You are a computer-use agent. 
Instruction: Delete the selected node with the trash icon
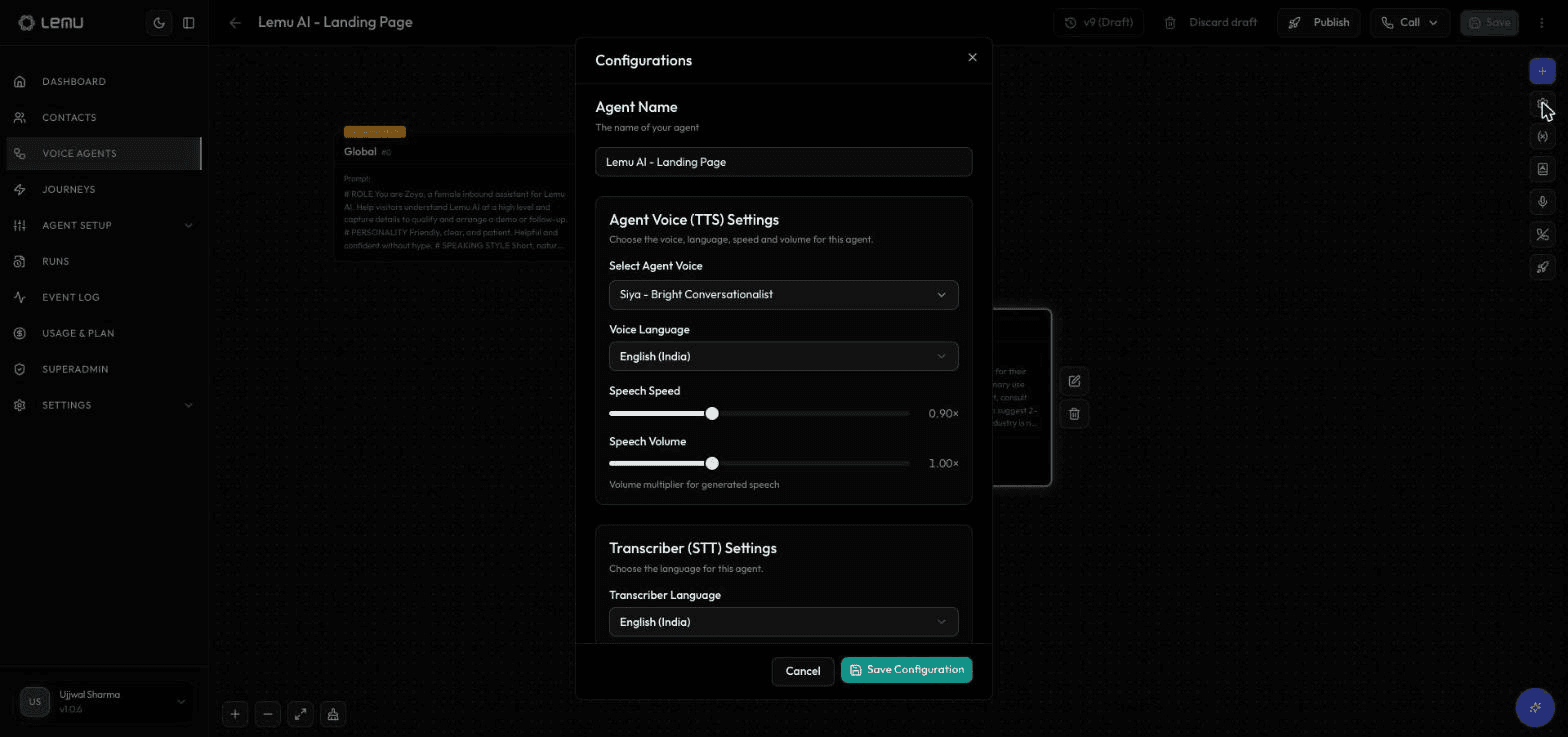(x=1074, y=414)
